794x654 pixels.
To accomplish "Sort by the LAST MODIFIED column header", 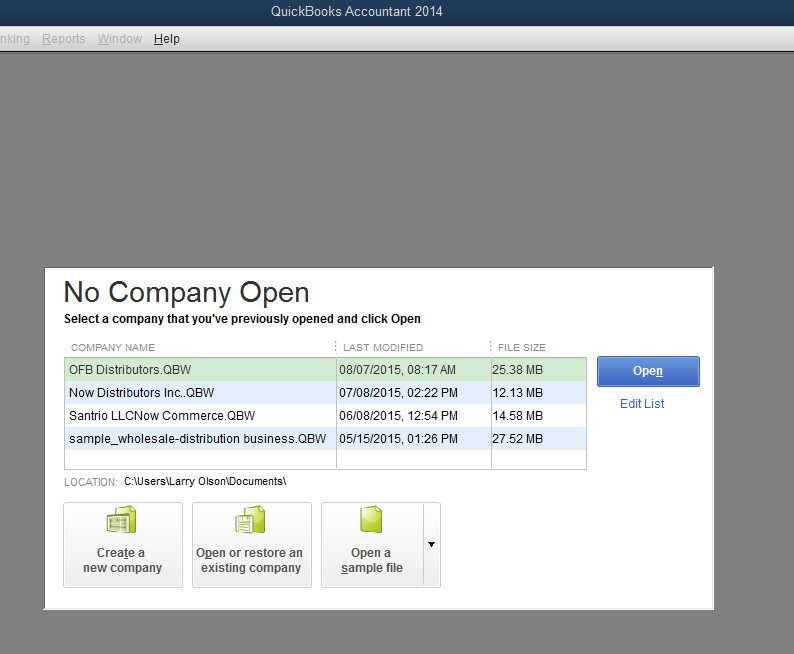I will 383,348.
